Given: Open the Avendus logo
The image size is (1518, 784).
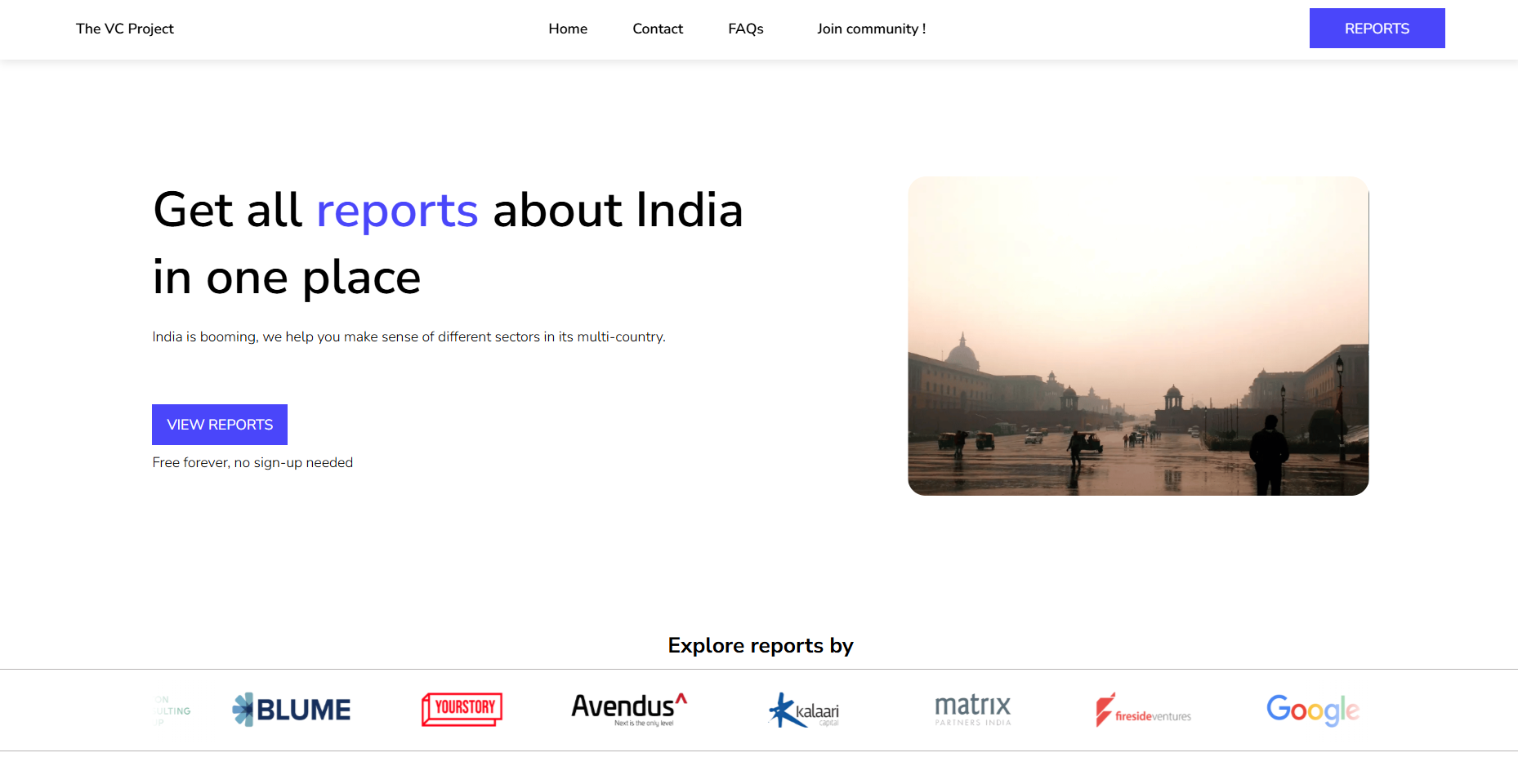Looking at the screenshot, I should point(629,709).
